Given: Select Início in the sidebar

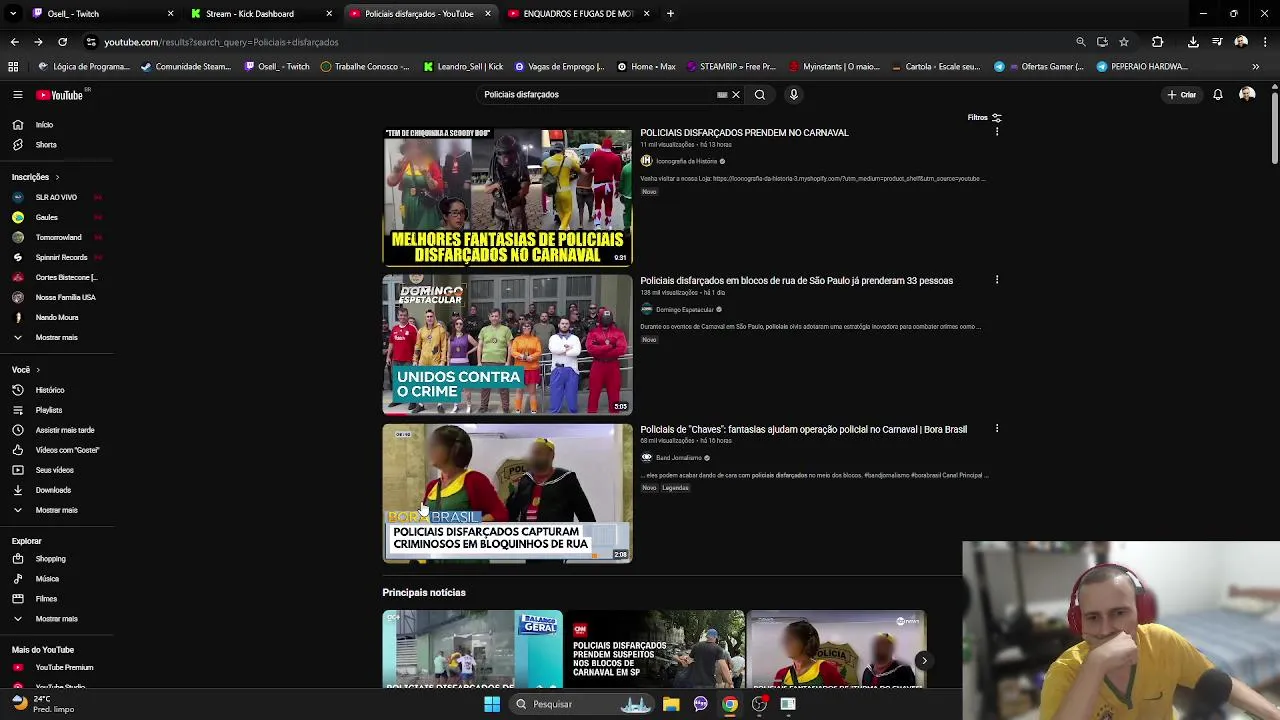Looking at the screenshot, I should coord(44,125).
